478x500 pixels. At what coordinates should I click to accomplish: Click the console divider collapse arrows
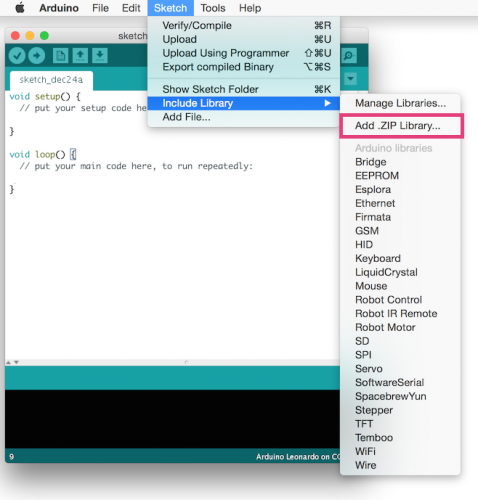[12, 362]
